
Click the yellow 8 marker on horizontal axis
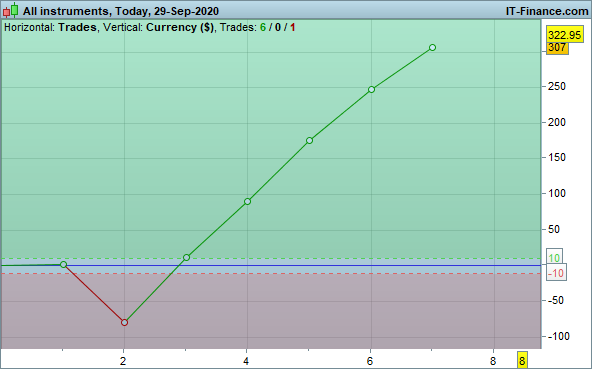click(522, 361)
